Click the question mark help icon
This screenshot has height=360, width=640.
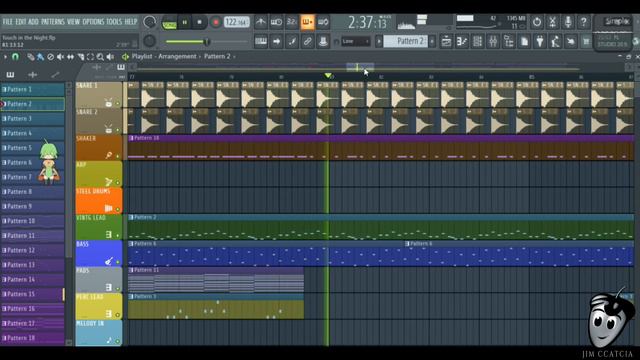tap(584, 22)
